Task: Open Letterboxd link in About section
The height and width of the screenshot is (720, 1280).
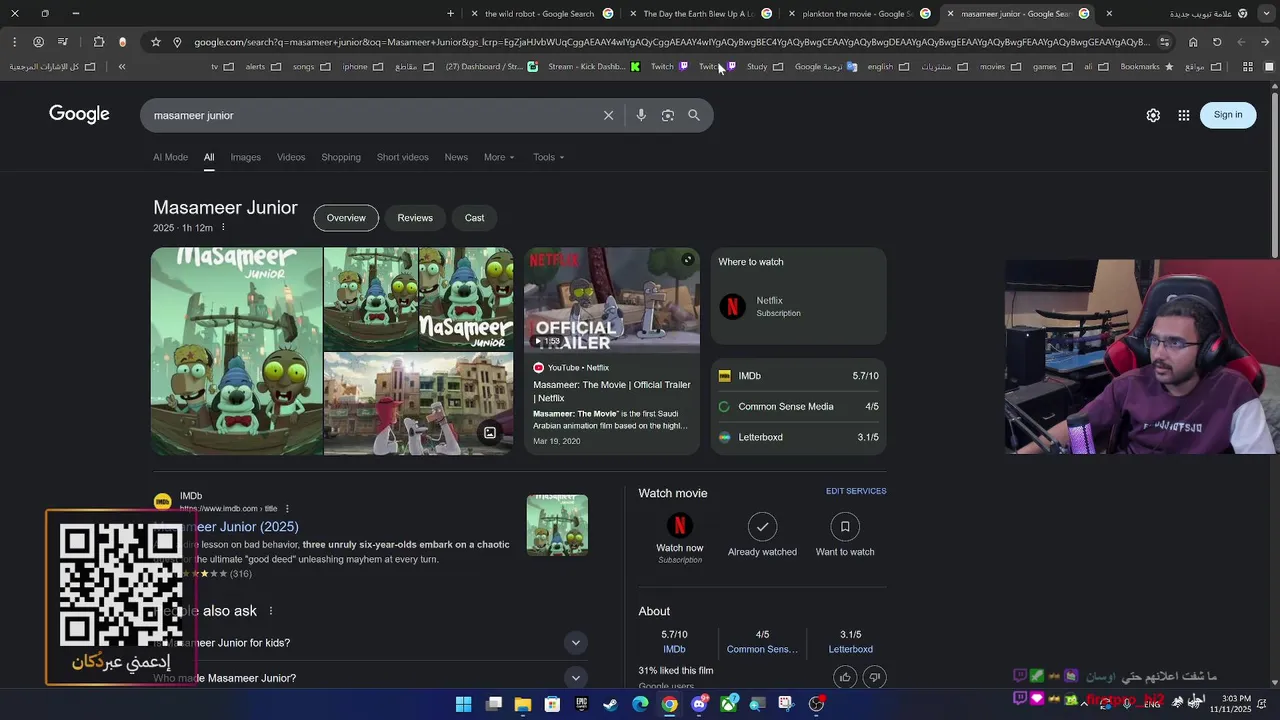Action: [x=850, y=649]
